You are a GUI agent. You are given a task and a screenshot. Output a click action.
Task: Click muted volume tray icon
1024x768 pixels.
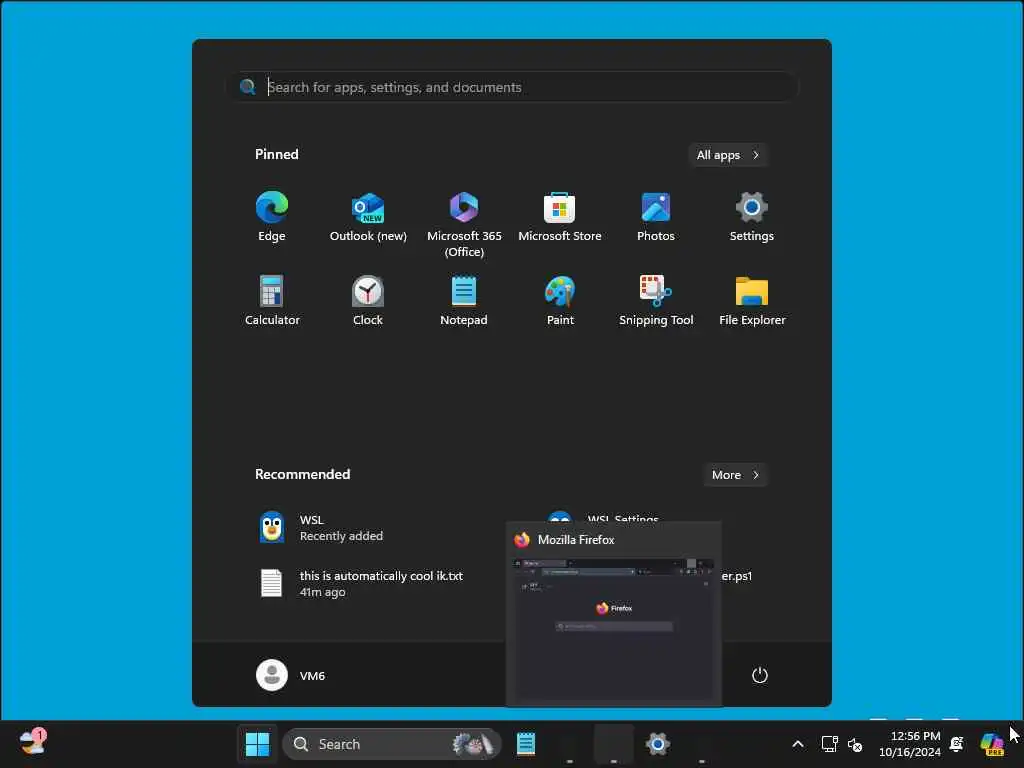tap(855, 744)
